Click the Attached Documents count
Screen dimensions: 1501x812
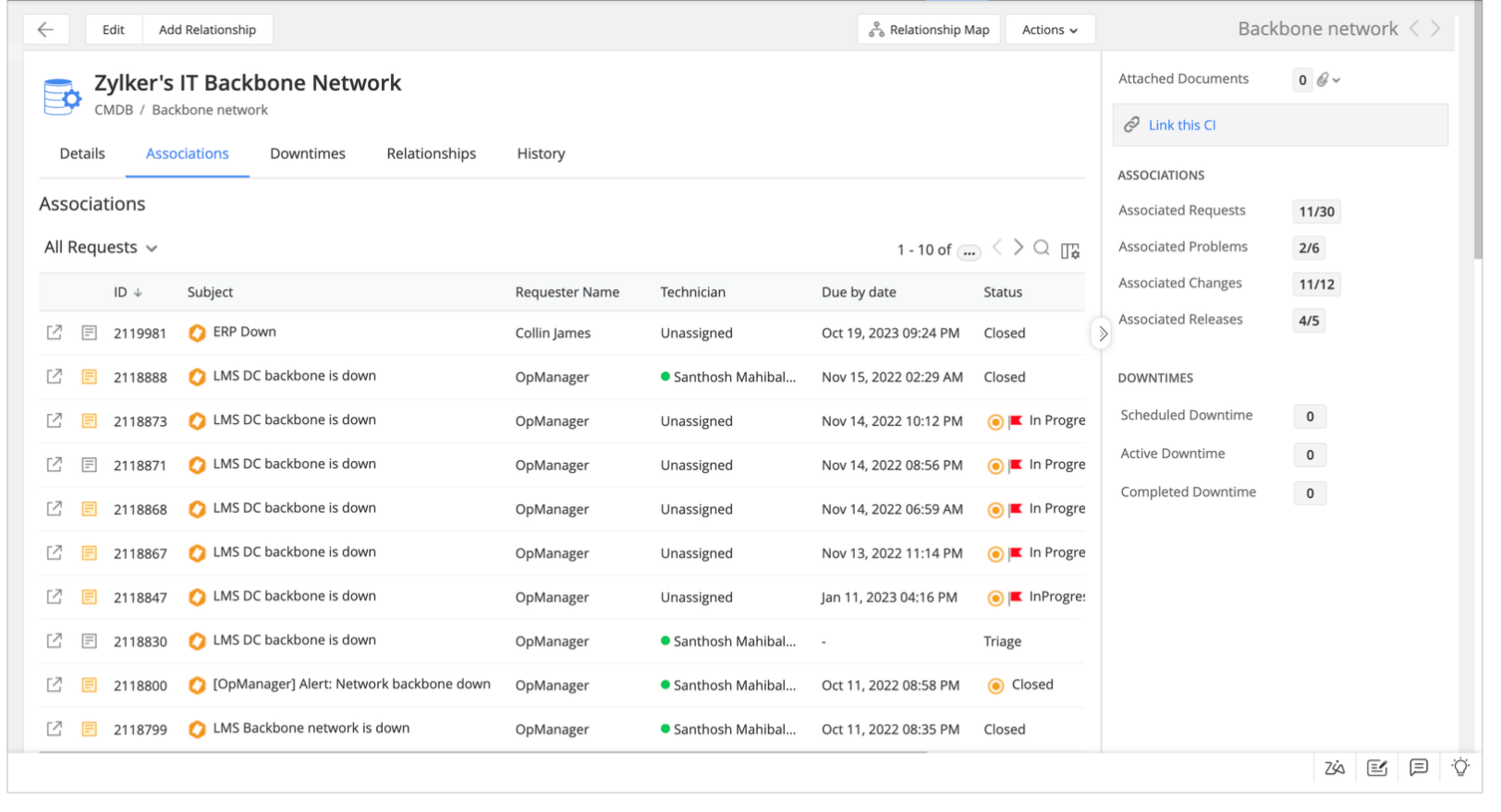coord(1302,80)
